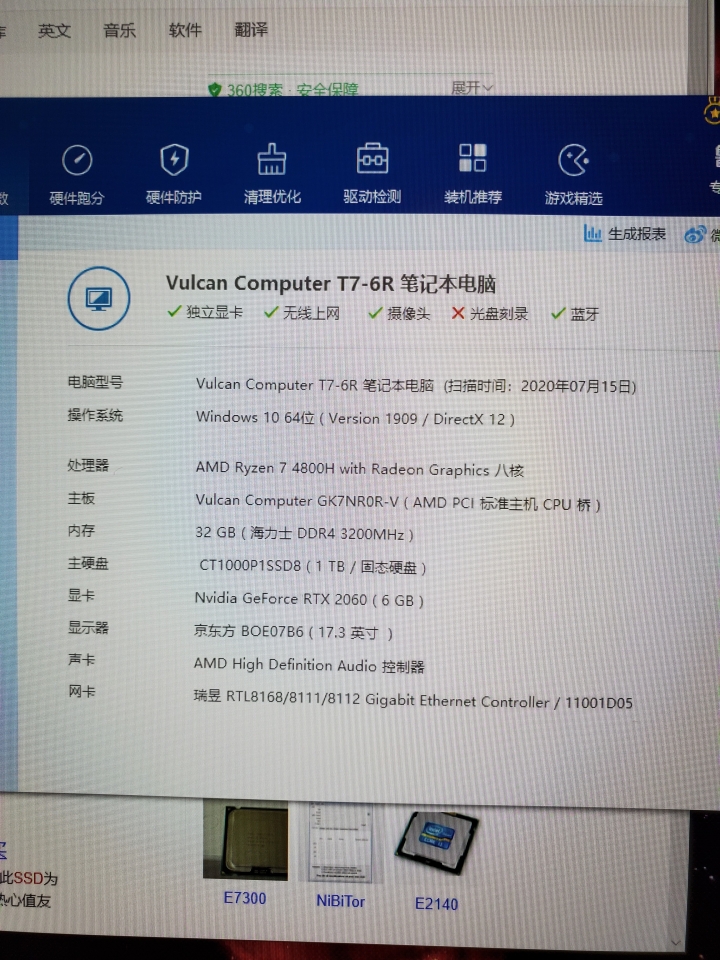Click CT1000P1SSD8 main disk value
720x960 pixels.
click(x=312, y=566)
